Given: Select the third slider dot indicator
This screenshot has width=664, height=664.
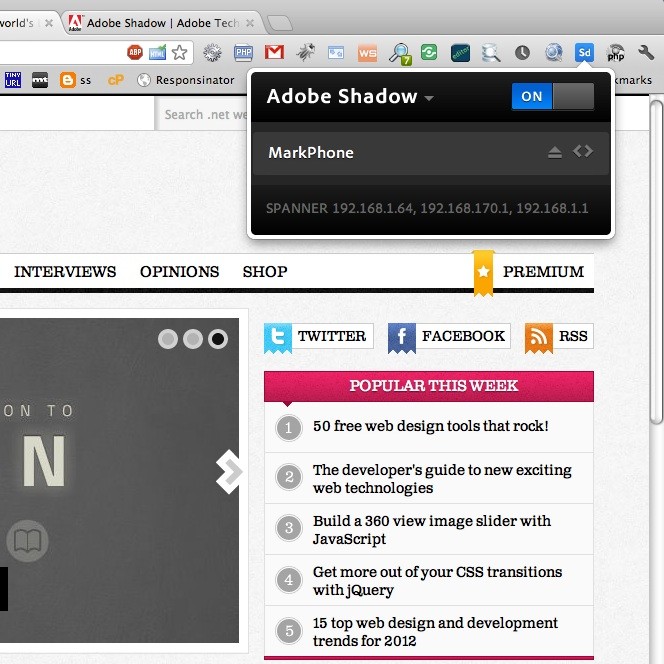Looking at the screenshot, I should (x=218, y=339).
